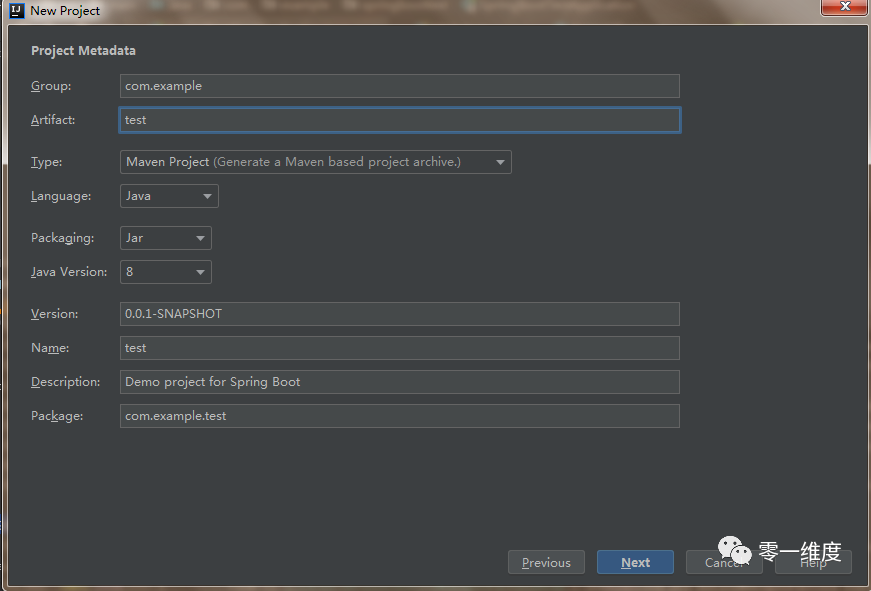The height and width of the screenshot is (591, 871).
Task: Click the Artifact label
Action: point(53,120)
